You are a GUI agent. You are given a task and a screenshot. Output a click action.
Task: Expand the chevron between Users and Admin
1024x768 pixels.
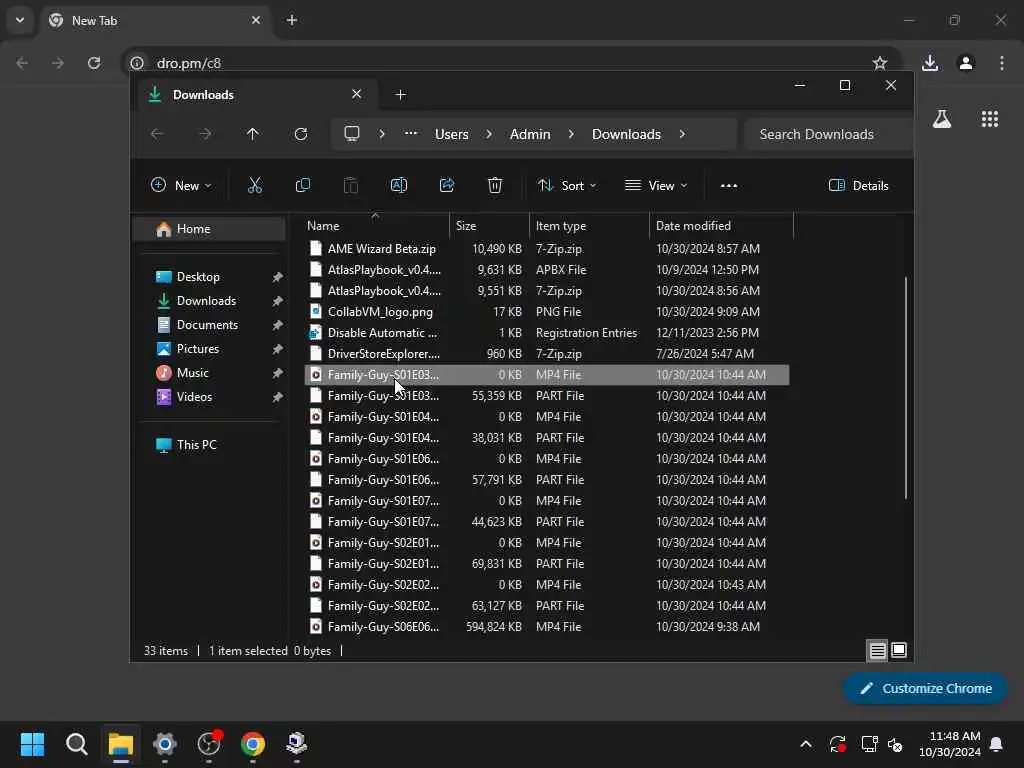coord(489,134)
